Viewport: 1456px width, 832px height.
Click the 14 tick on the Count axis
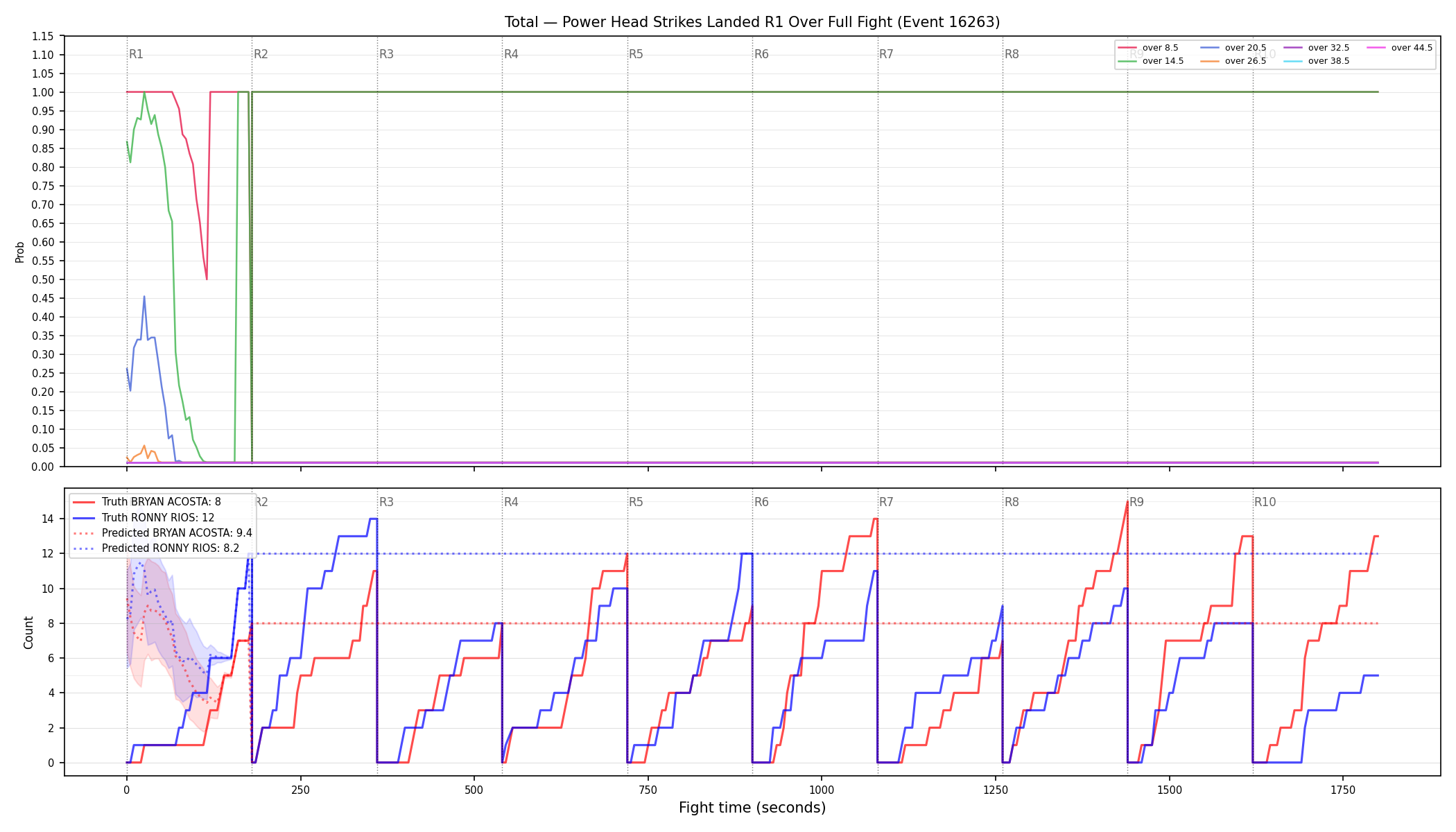(48, 519)
